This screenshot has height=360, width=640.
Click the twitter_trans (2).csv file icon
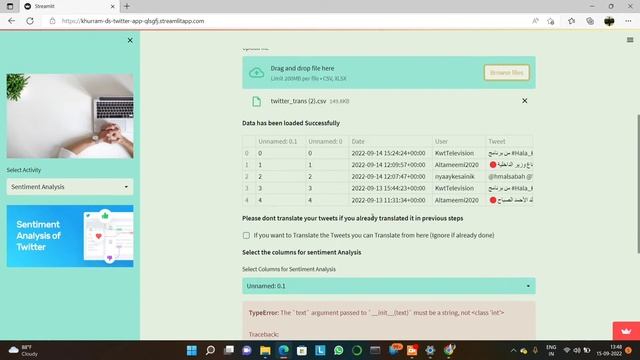(x=256, y=101)
